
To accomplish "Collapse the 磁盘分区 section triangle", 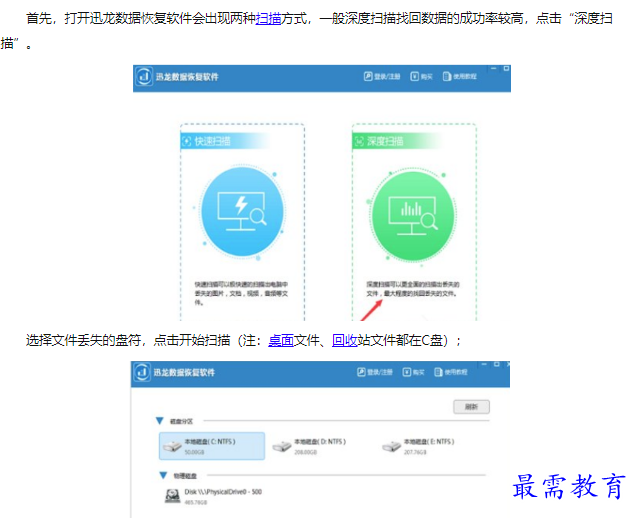I will (160, 421).
